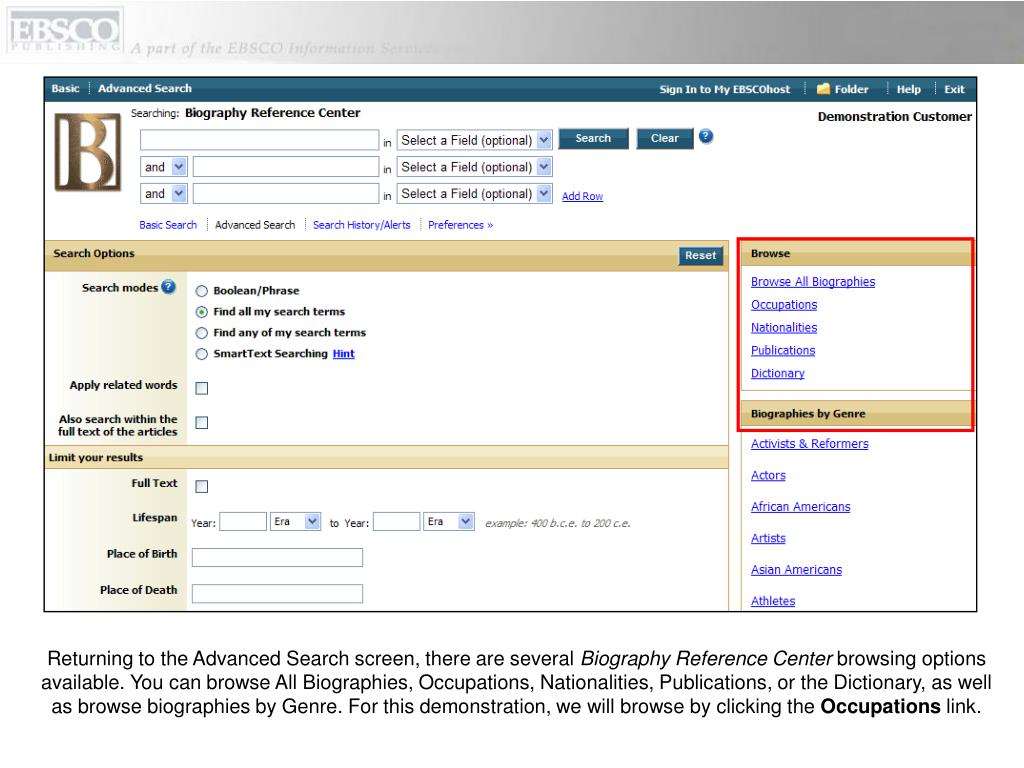The height and width of the screenshot is (768, 1024).
Task: Click the search help question mark icon
Action: (x=706, y=137)
